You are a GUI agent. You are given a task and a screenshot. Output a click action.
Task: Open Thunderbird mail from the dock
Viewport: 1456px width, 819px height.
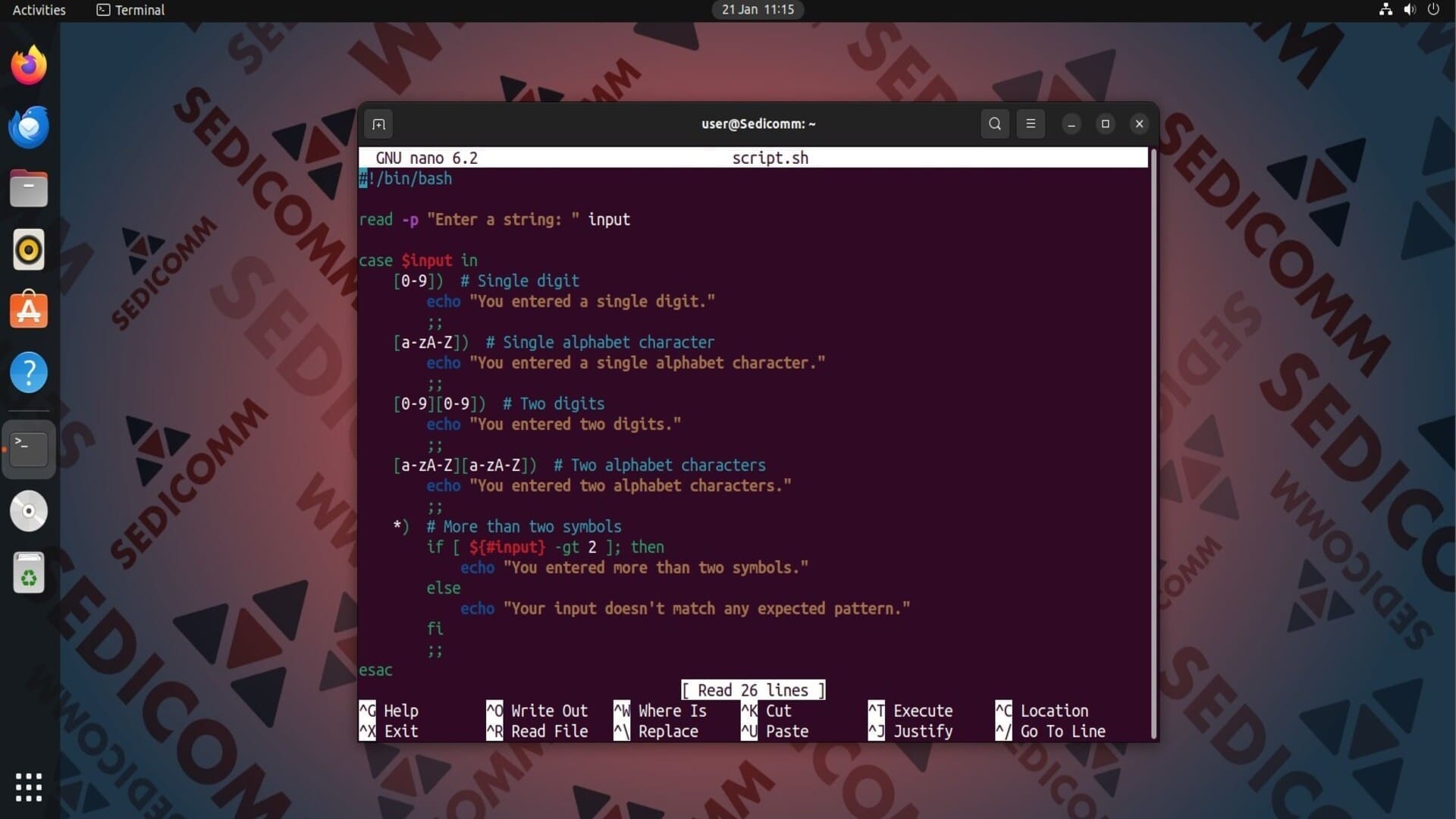tap(29, 127)
